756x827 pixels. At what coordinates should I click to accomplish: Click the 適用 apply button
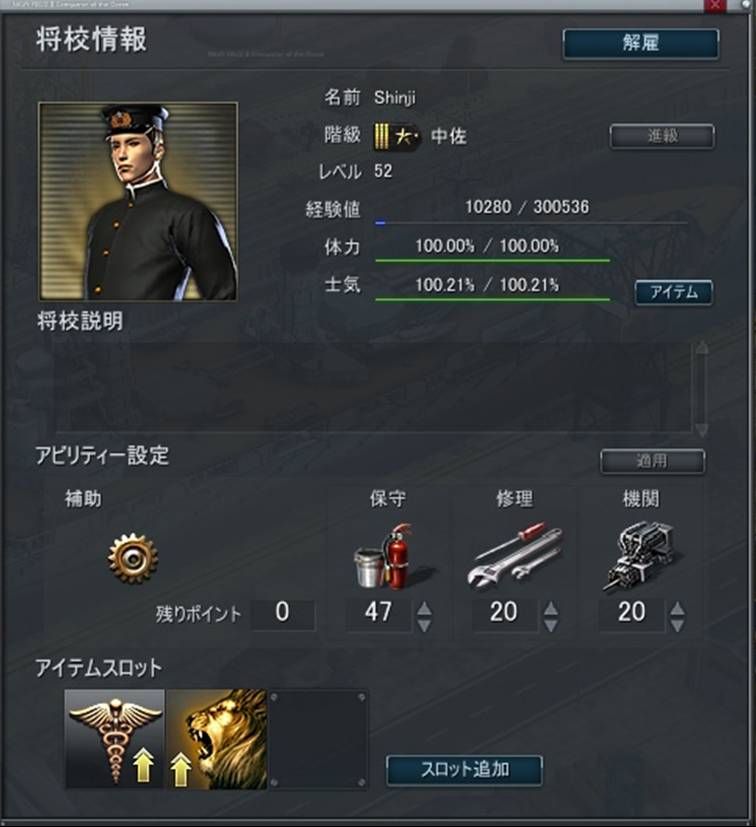(x=653, y=461)
